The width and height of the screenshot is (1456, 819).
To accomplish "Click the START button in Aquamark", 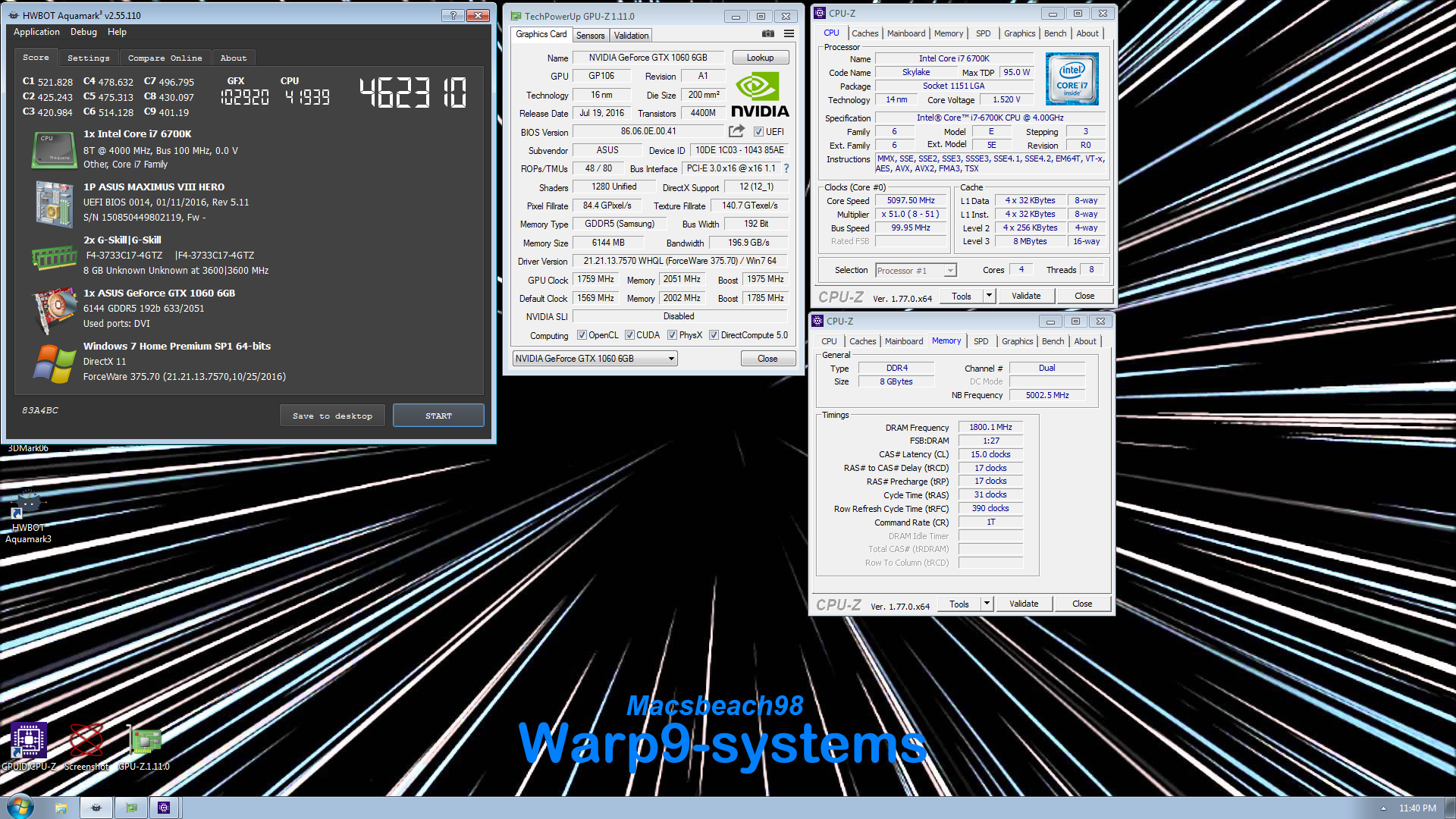I will 438,416.
